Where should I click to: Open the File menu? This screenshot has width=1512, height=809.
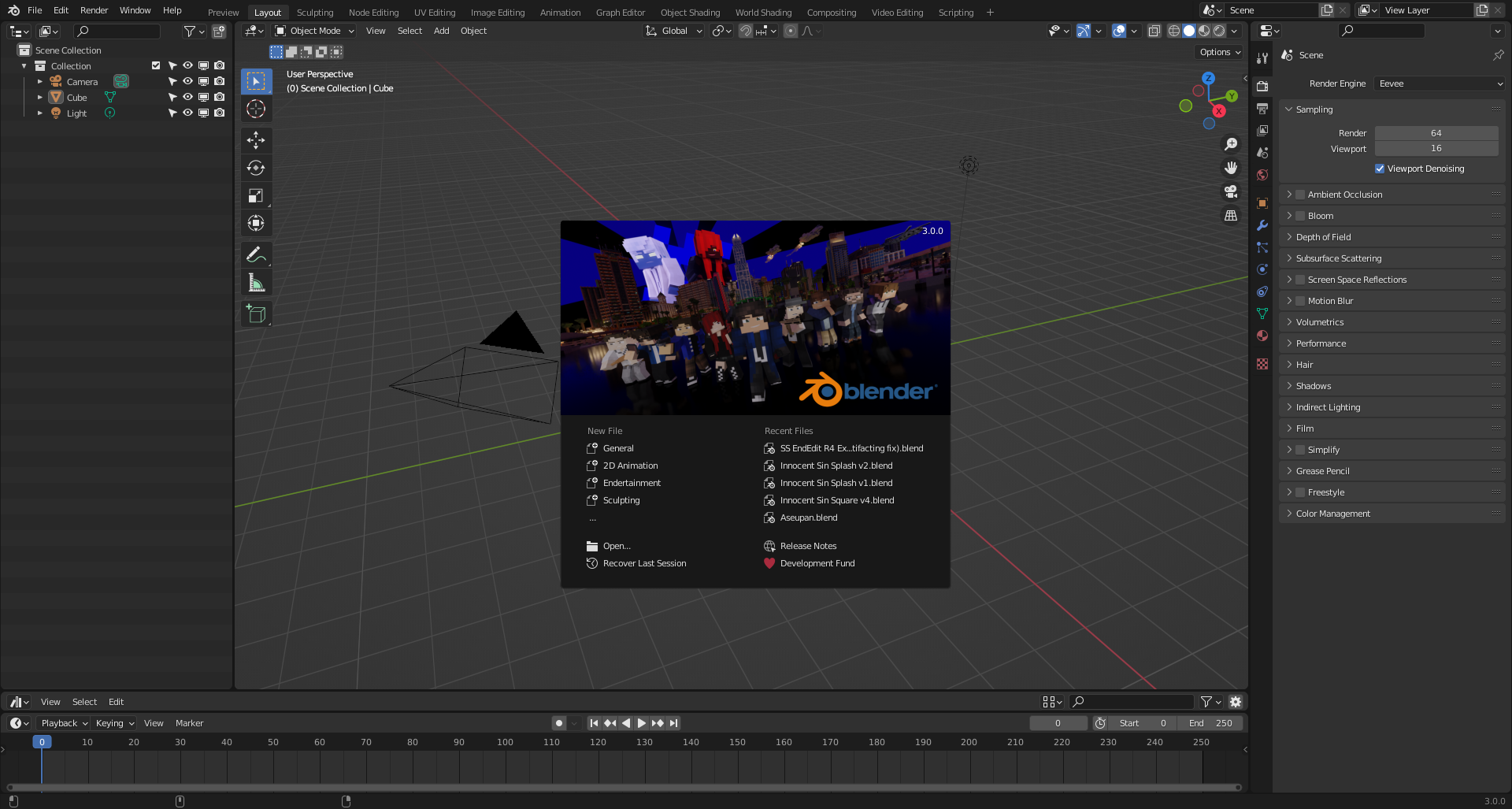(x=35, y=10)
